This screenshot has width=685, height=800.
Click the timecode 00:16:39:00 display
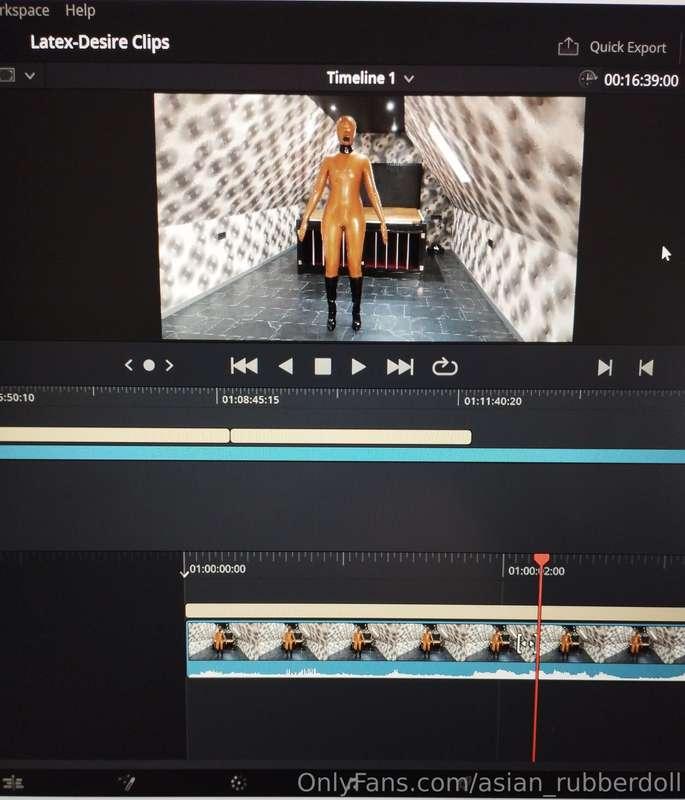(x=641, y=81)
